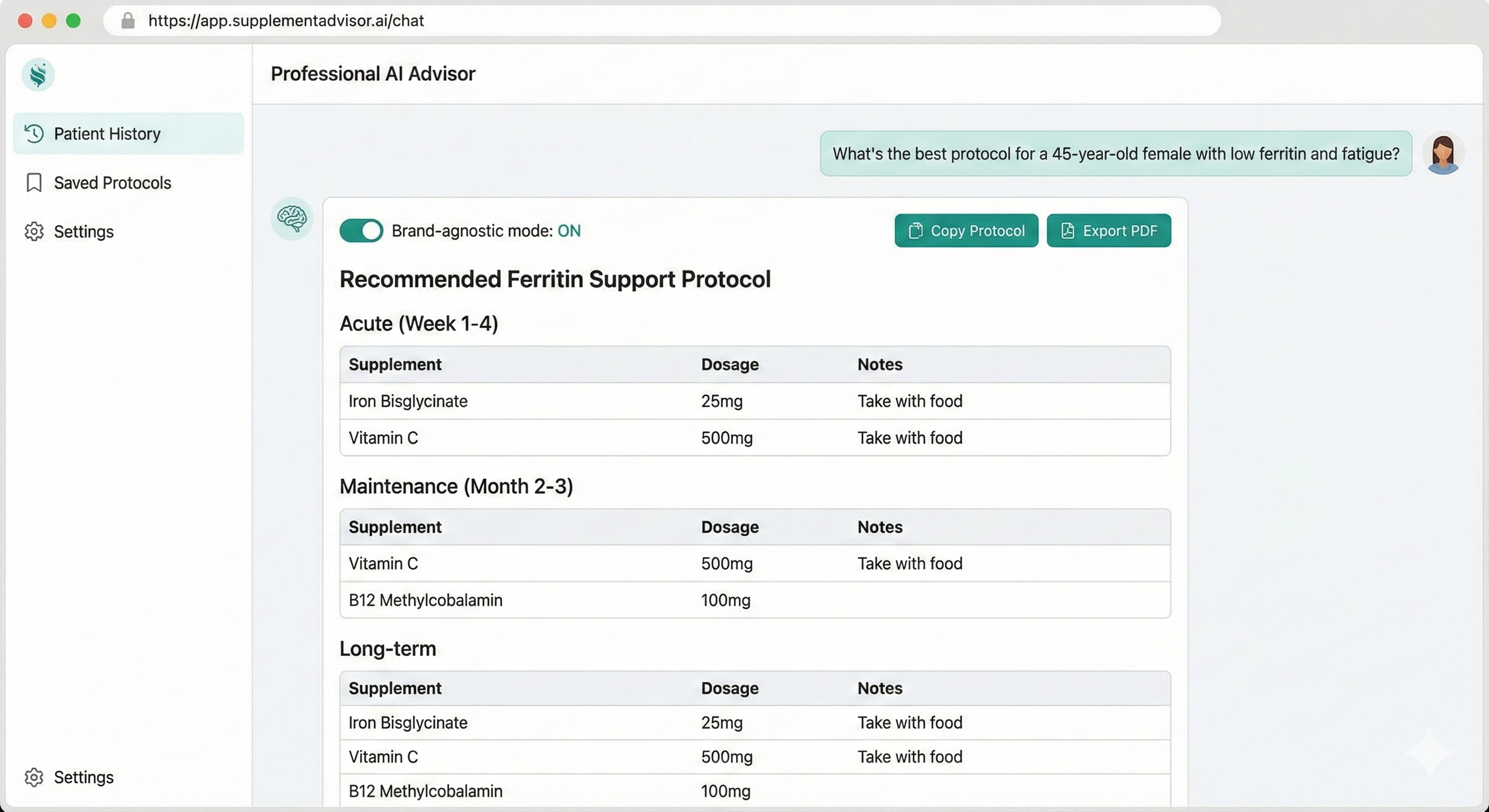The width and height of the screenshot is (1489, 812).
Task: Disable Brand-agnostic mode
Action: click(x=361, y=230)
